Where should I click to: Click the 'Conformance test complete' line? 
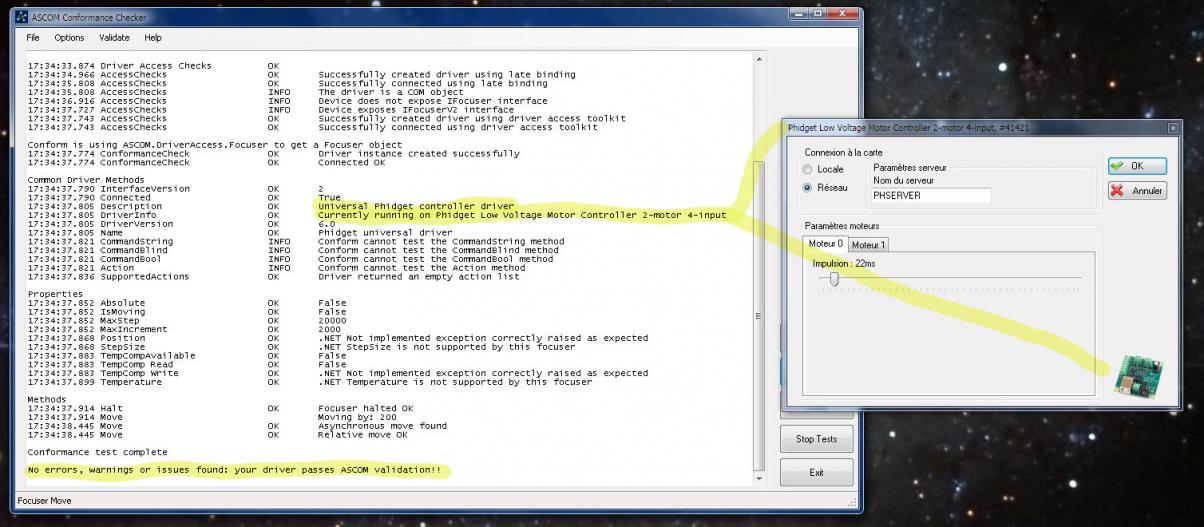click(x=98, y=452)
